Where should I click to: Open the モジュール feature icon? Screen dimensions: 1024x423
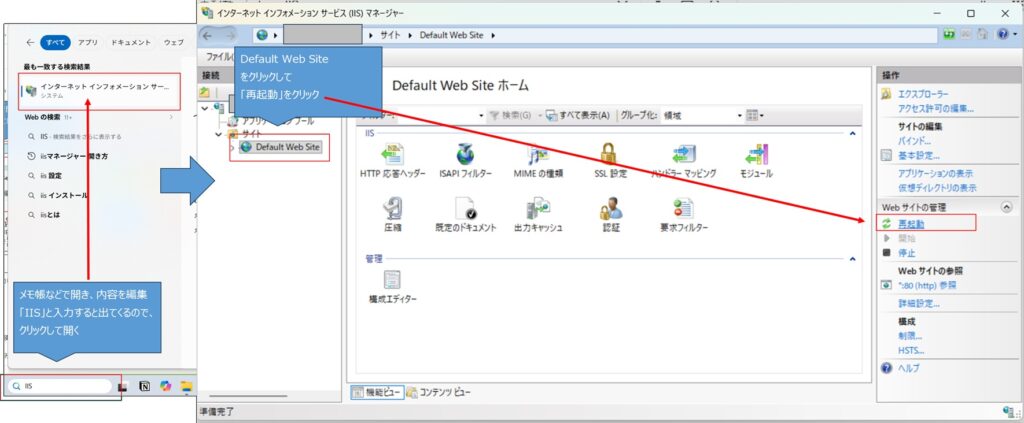[755, 155]
